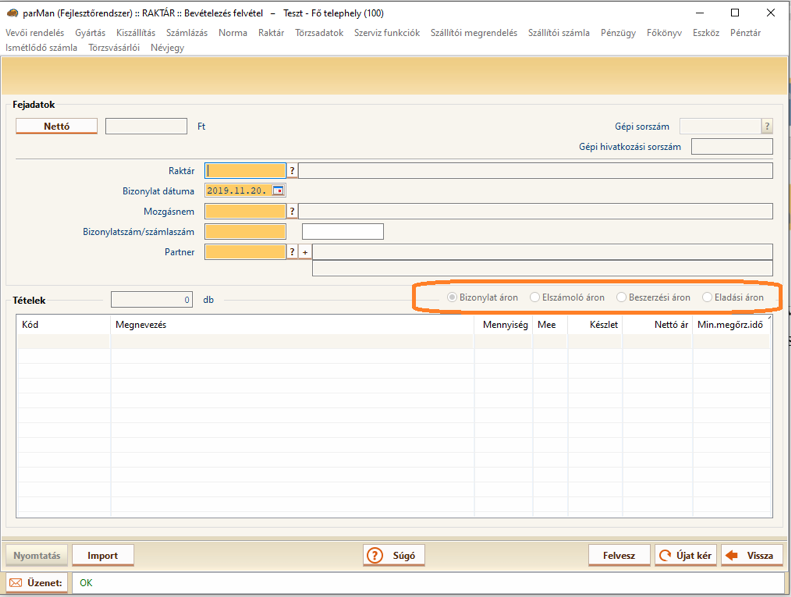Open the Pénztár menu
Screen dimensions: 791x597
(x=745, y=33)
